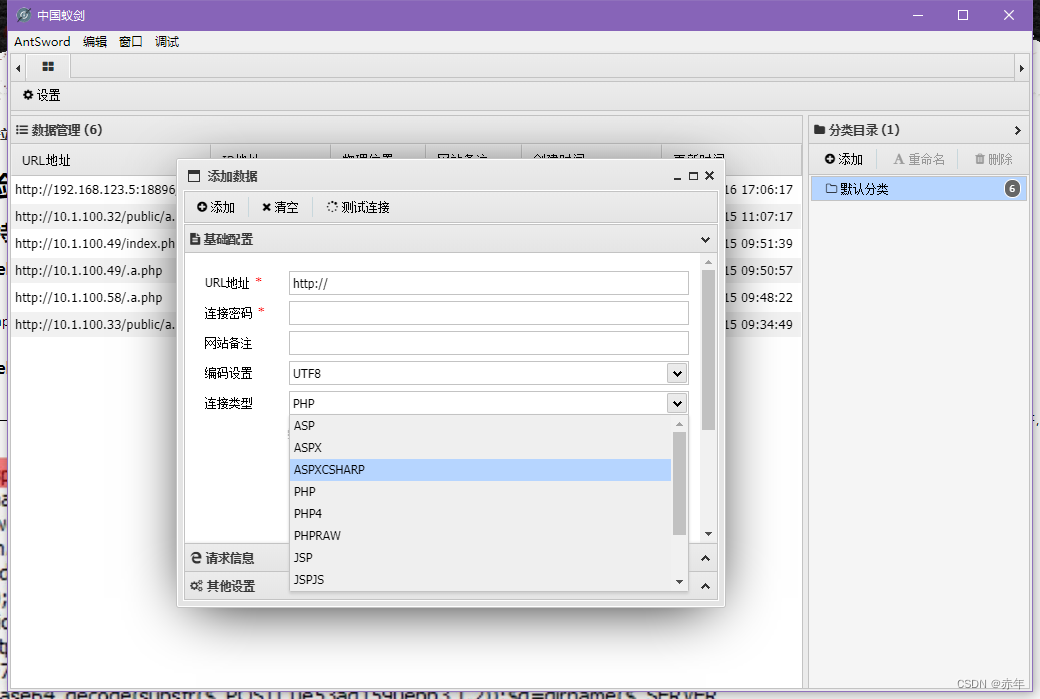
Task: Click the grid view icon in the tab bar
Action: coord(46,64)
